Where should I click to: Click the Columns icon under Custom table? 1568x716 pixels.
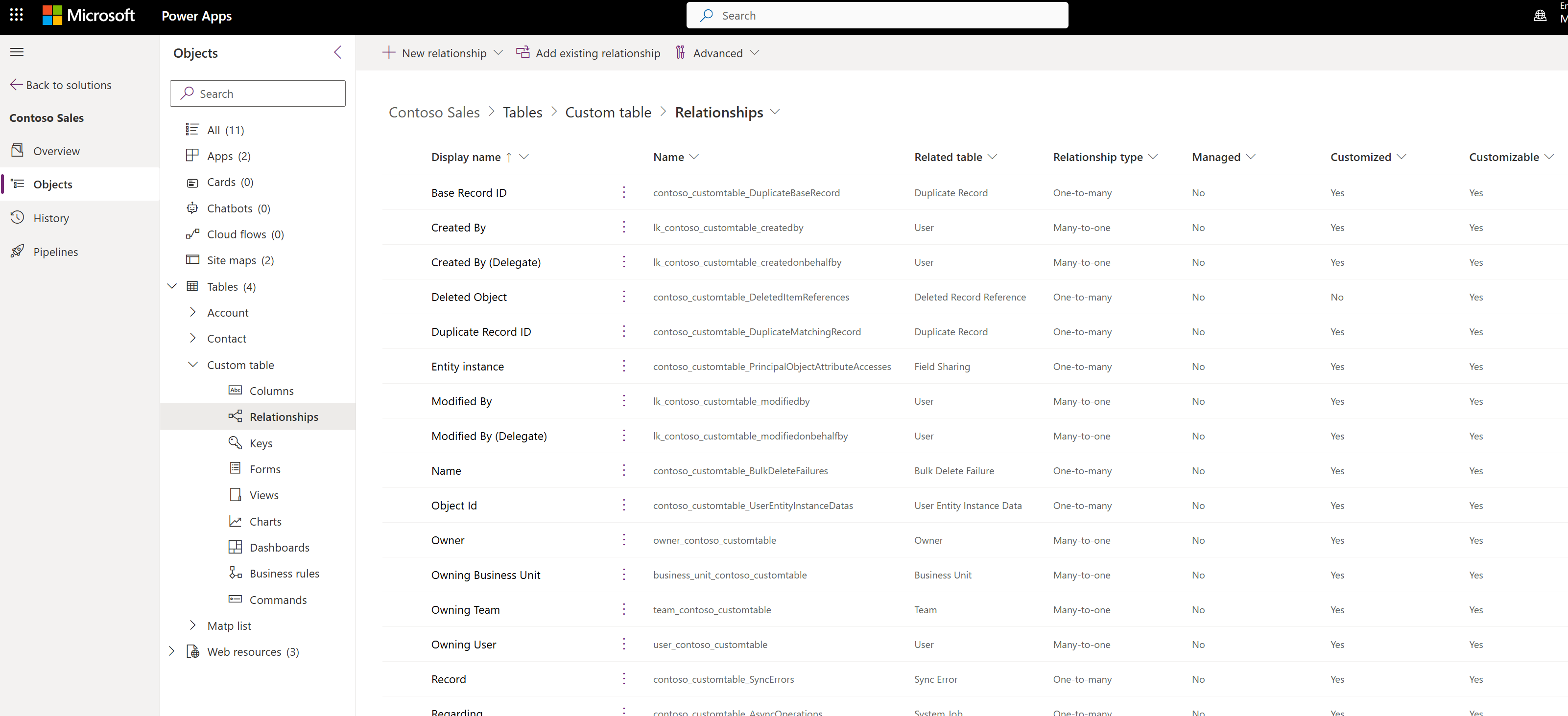pos(234,390)
